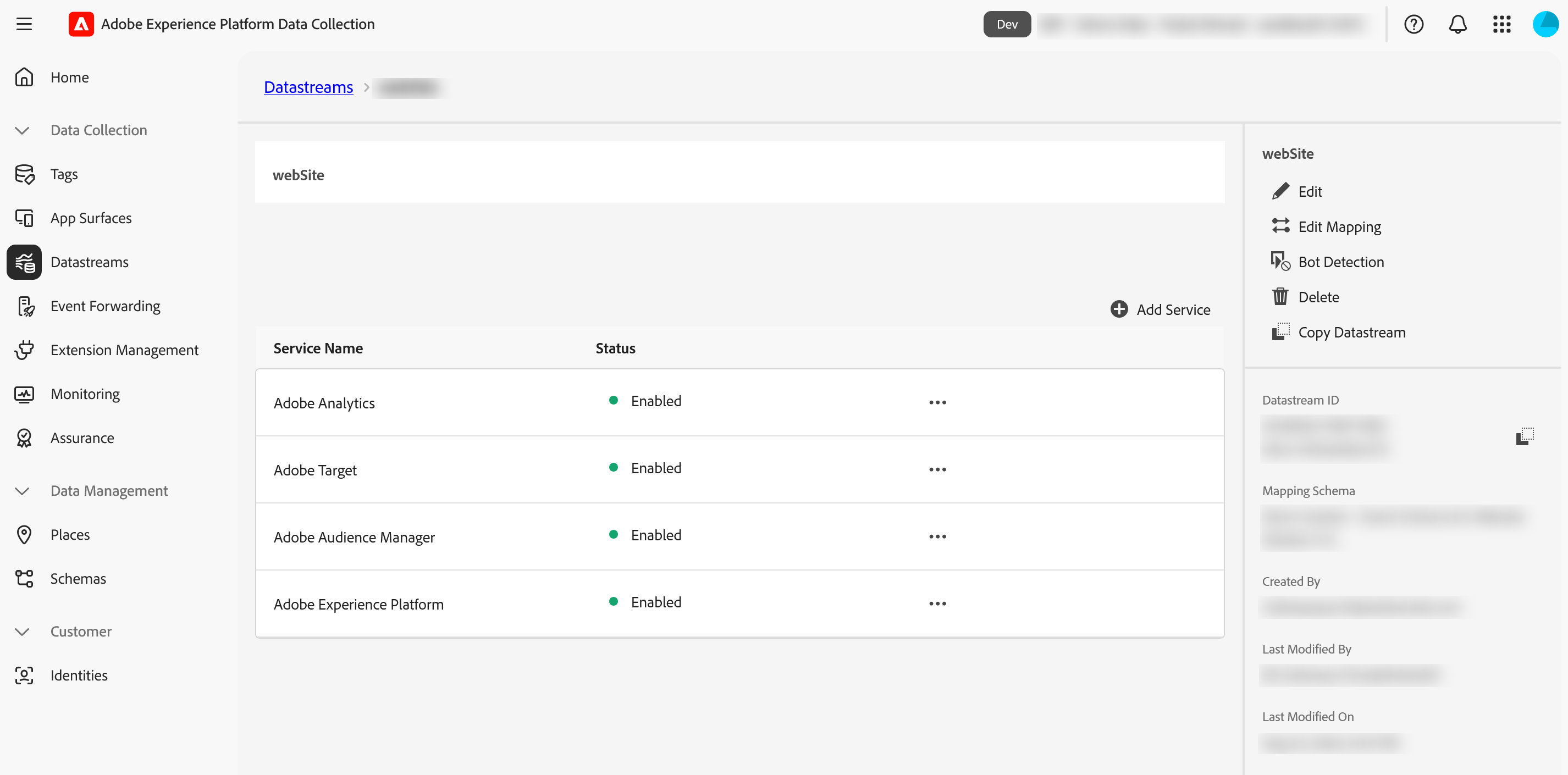
Task: Click the Add Service plus icon
Action: pyautogui.click(x=1119, y=309)
